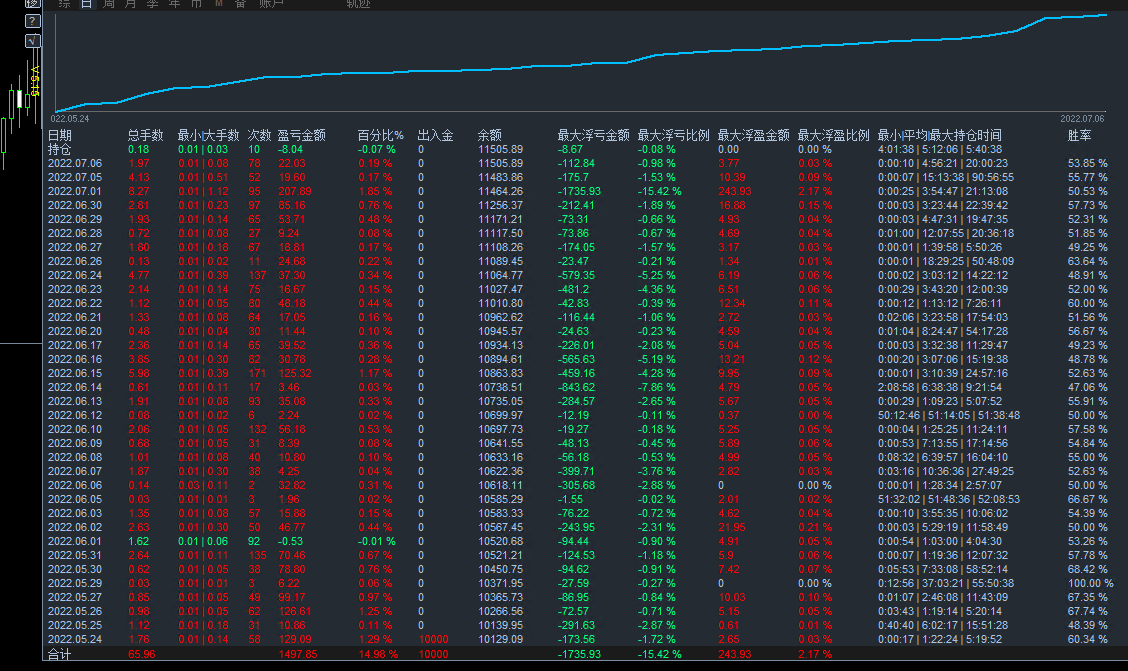The width and height of the screenshot is (1128, 671).
Task: Click win rate 68.42 %
Action: [1088, 570]
